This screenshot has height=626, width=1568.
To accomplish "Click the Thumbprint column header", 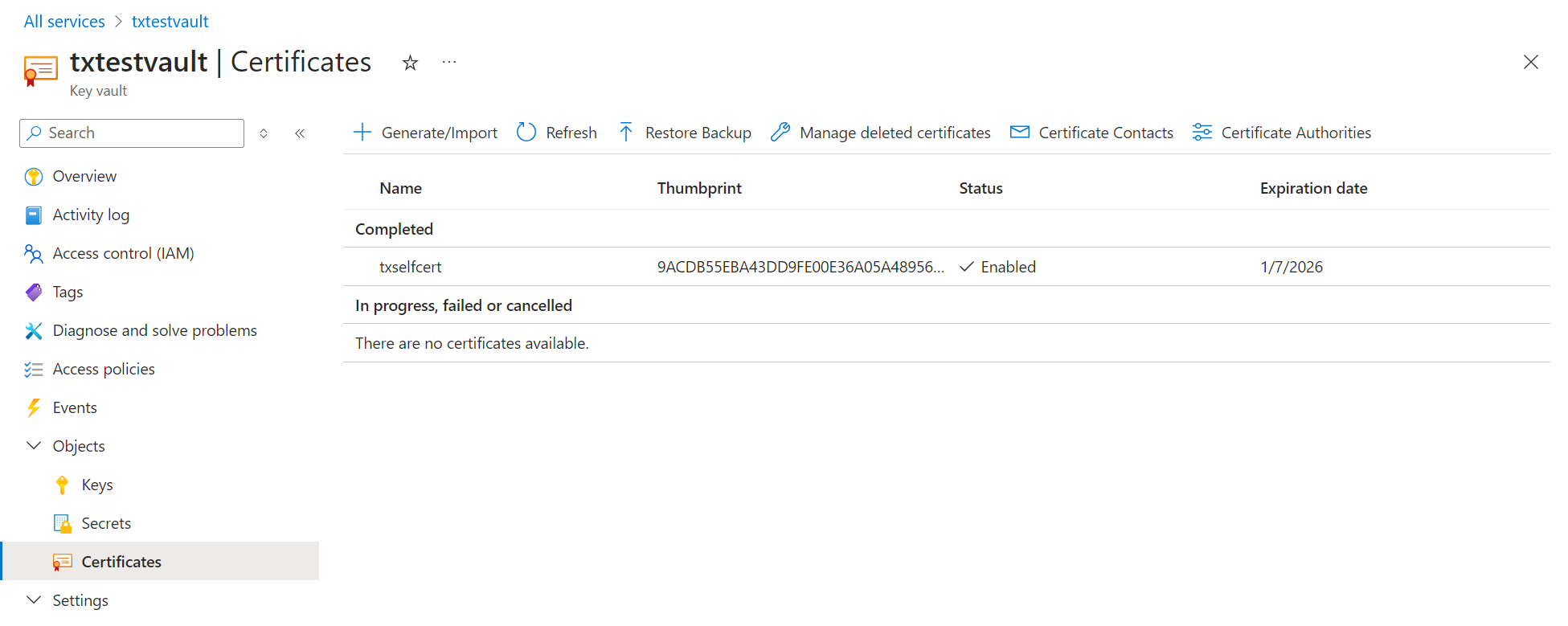I will pyautogui.click(x=699, y=188).
